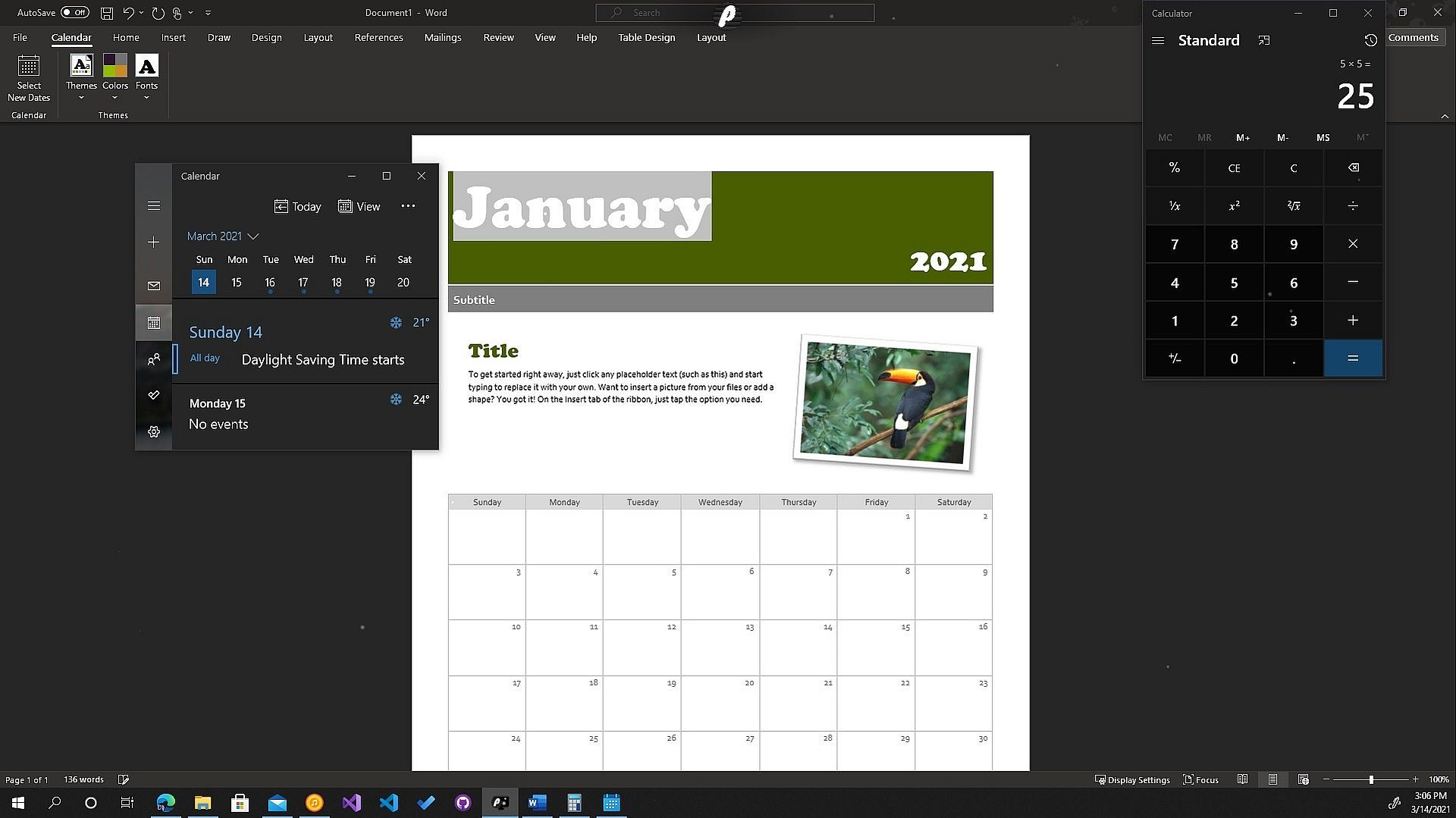This screenshot has width=1456, height=818.
Task: Click Today button in Calendar app
Action: (297, 206)
